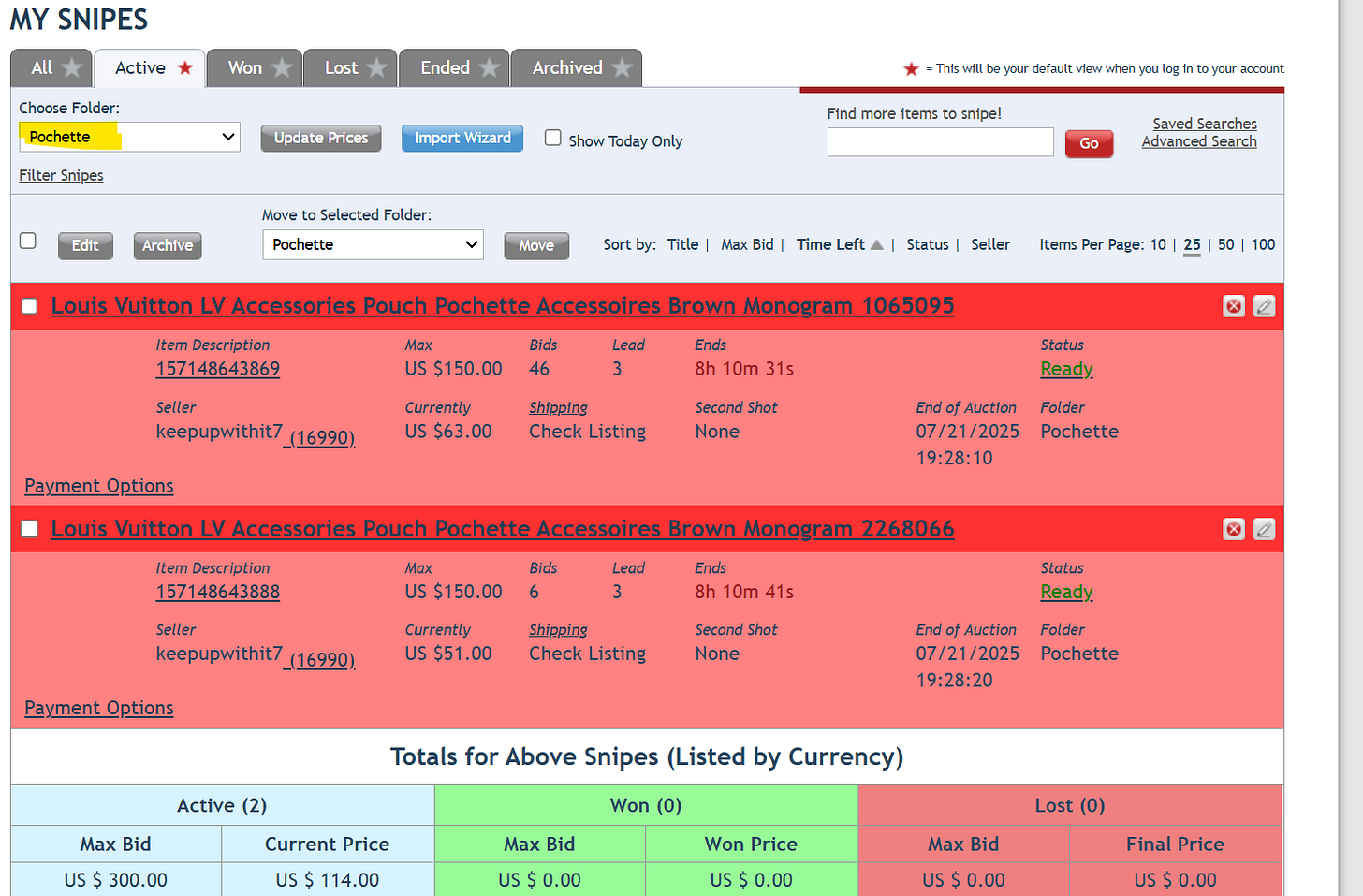1363x896 pixels.
Task: Click the Archive button
Action: [x=168, y=245]
